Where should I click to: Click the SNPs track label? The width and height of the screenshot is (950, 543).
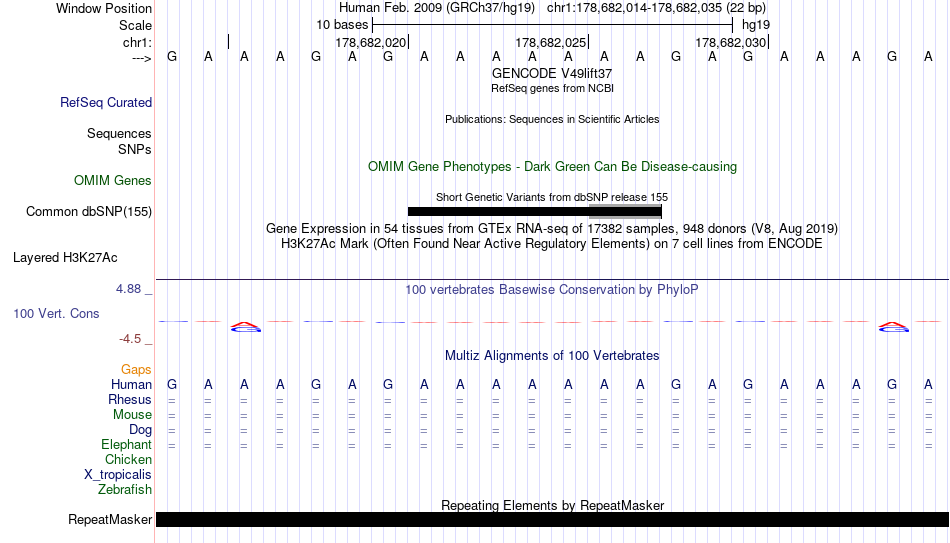[x=135, y=149]
